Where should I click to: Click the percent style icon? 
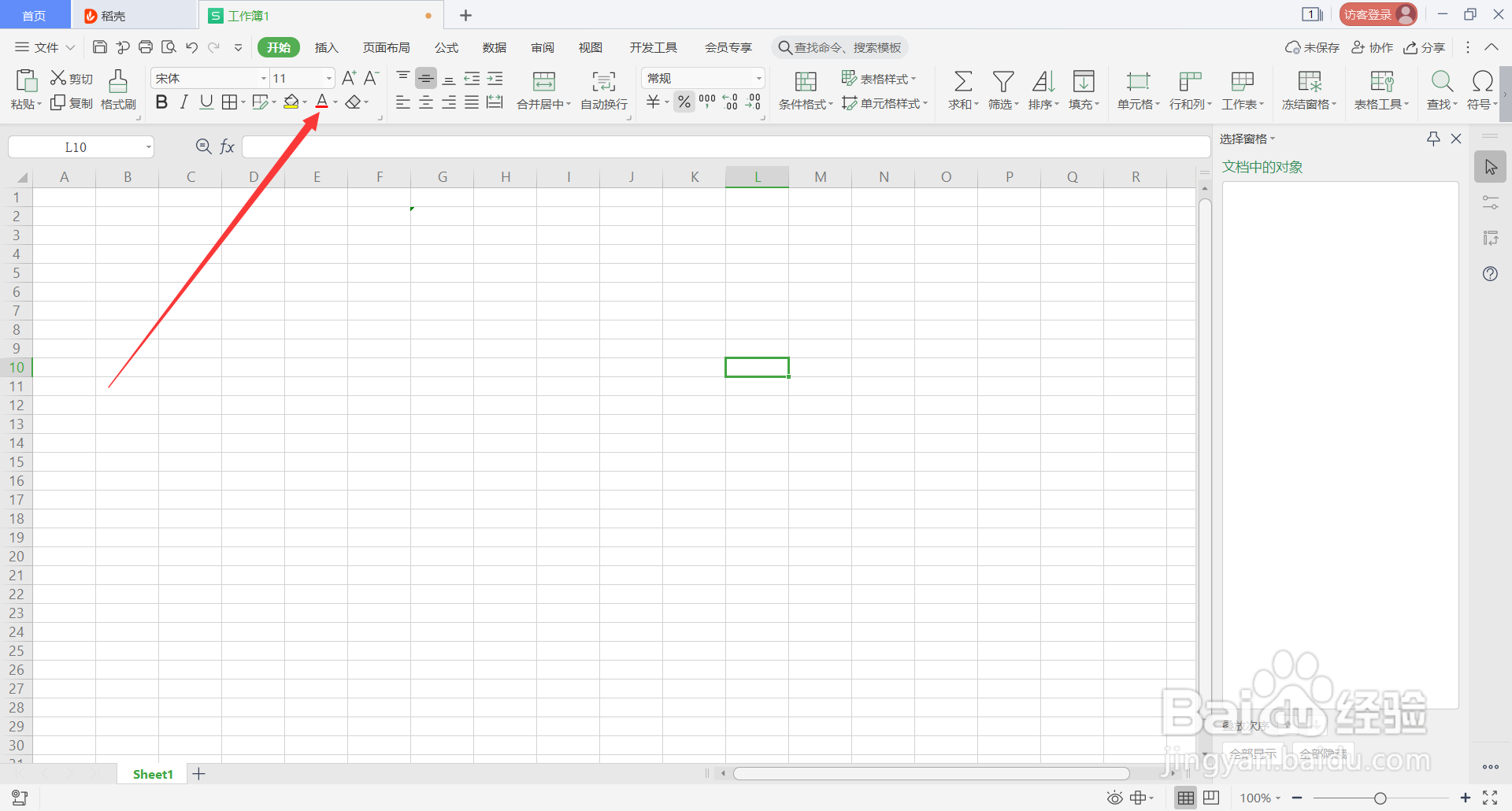click(x=684, y=102)
